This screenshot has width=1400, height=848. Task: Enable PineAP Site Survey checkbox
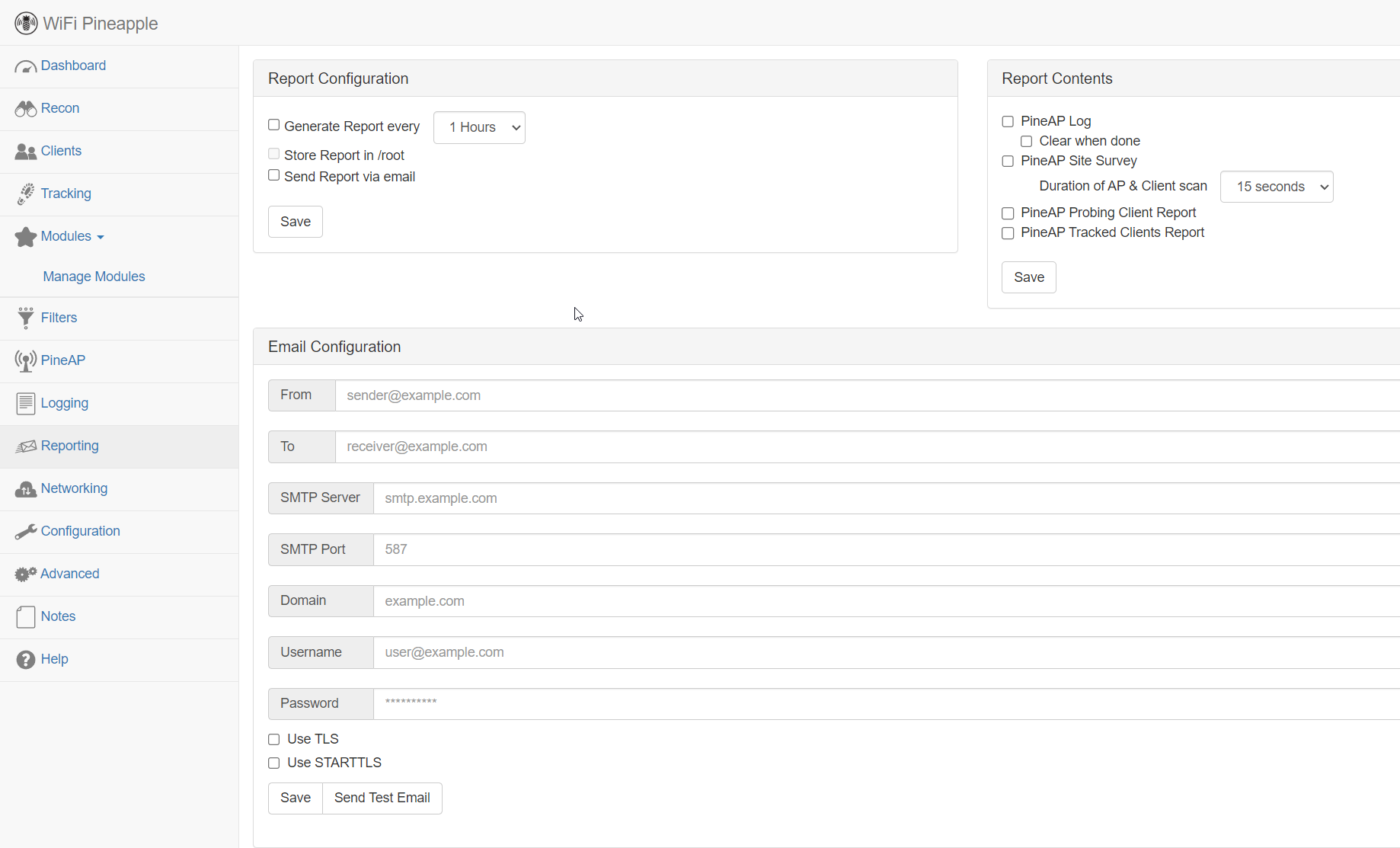coord(1008,161)
